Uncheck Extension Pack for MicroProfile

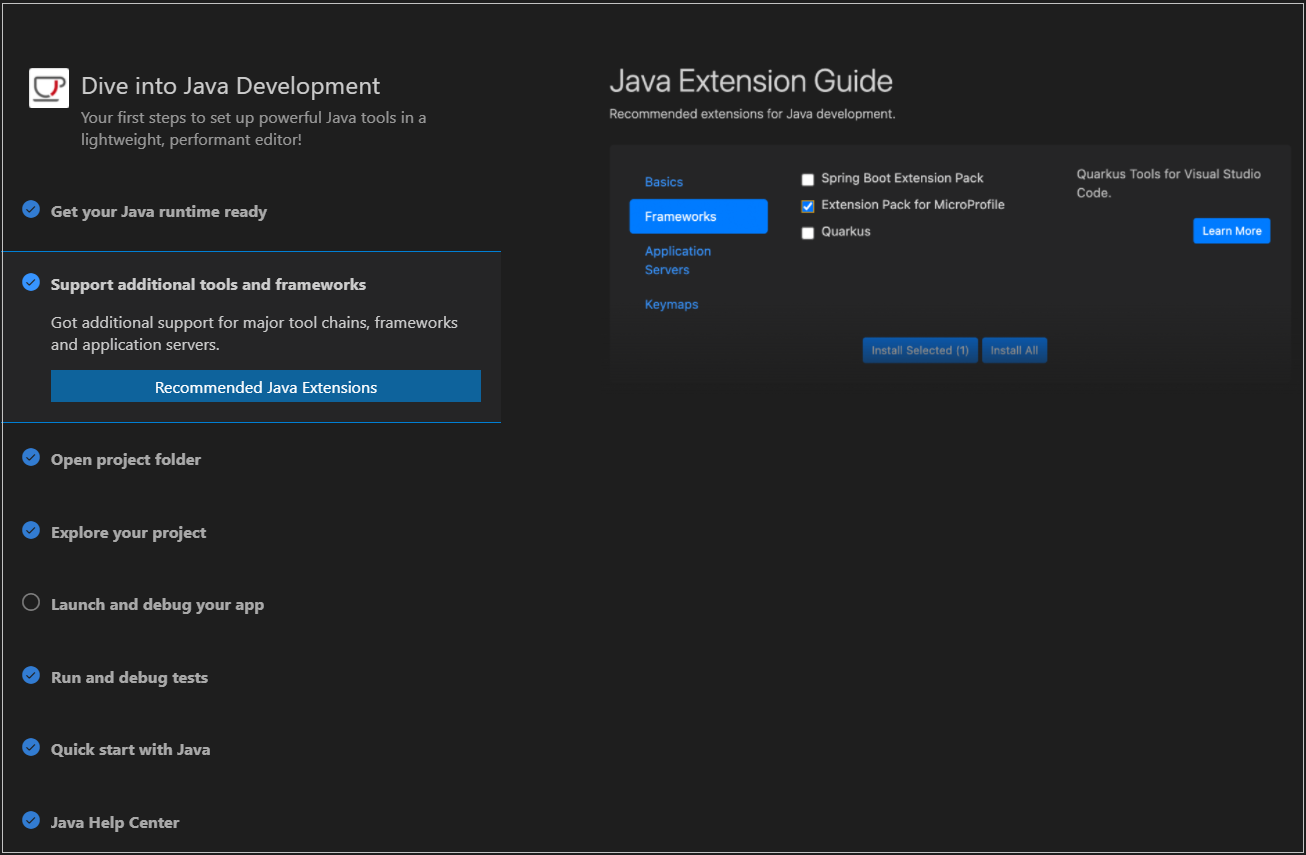pos(808,205)
